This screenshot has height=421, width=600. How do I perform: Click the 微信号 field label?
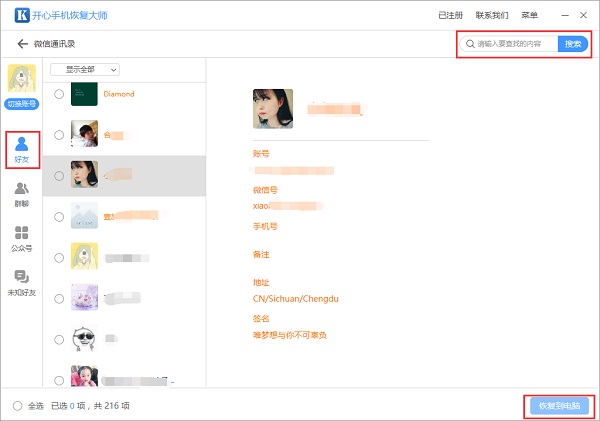[x=265, y=190]
